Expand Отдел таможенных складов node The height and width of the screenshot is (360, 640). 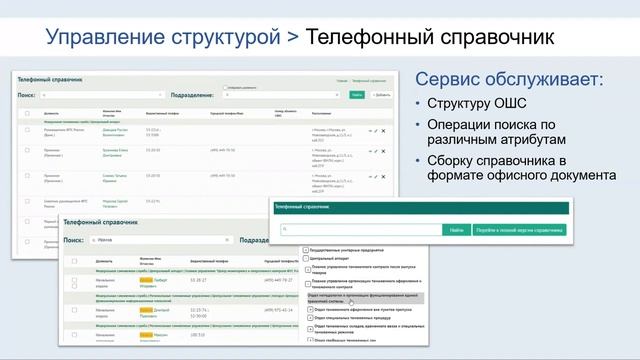[310, 329]
